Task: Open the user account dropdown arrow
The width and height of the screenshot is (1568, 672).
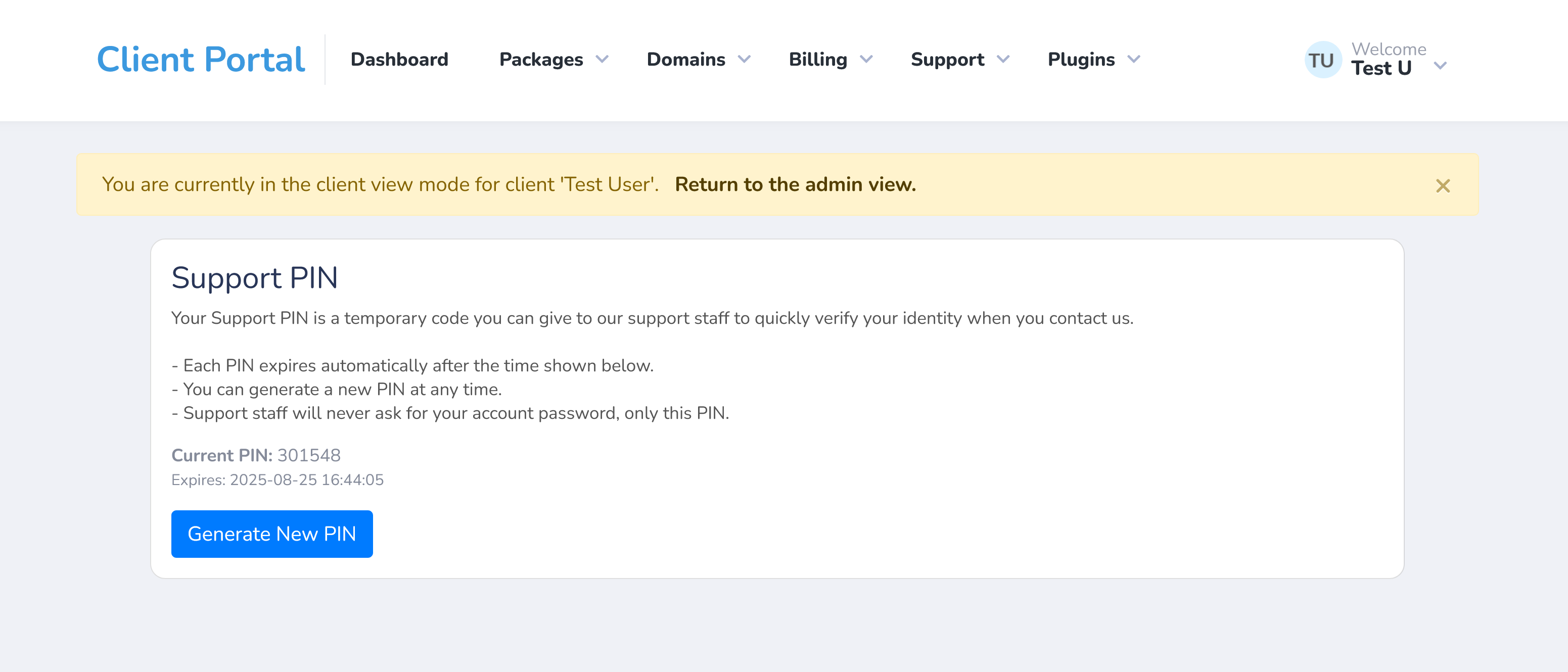Action: (1440, 65)
